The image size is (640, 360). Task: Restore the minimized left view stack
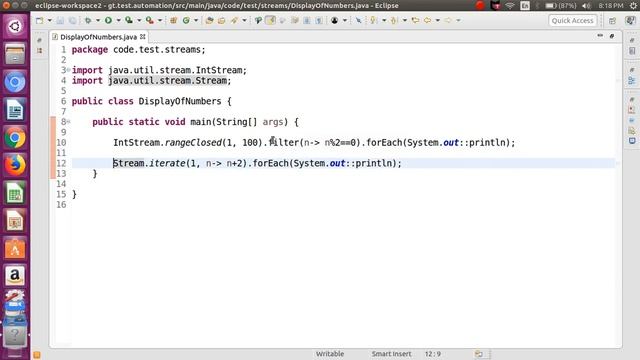(39, 40)
